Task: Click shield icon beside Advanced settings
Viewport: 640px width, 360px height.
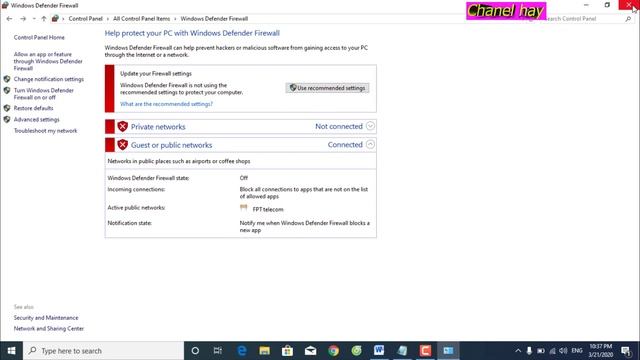Action: click(7, 120)
